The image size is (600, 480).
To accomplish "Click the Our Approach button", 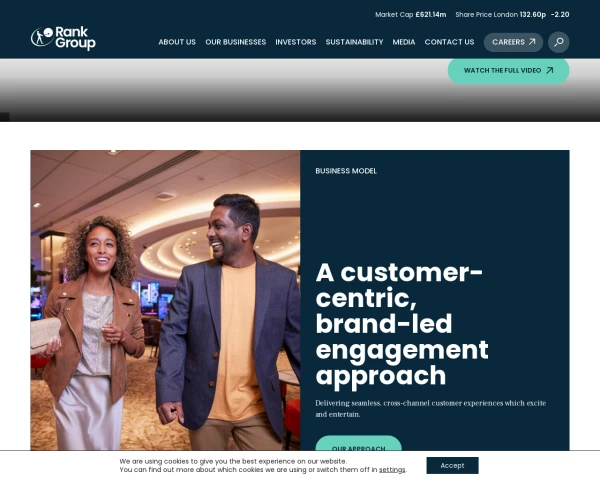I will click(x=359, y=444).
